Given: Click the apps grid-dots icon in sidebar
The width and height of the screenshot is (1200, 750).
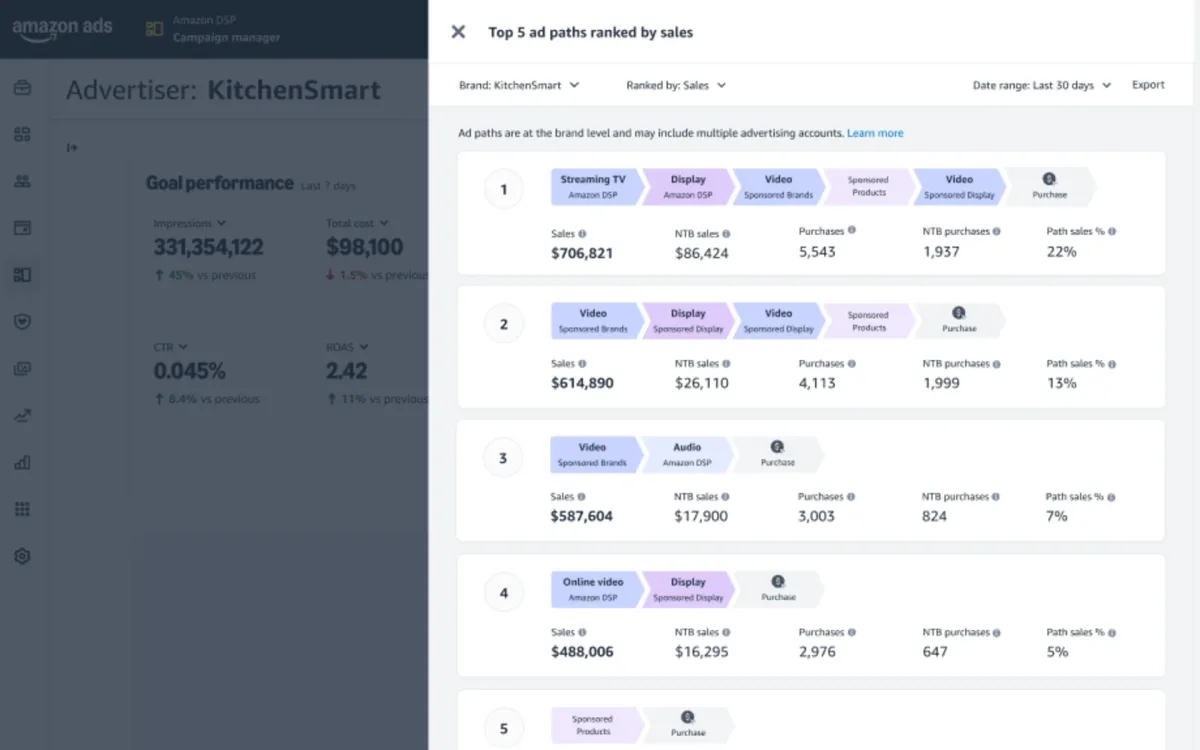Looking at the screenshot, I should [22, 508].
